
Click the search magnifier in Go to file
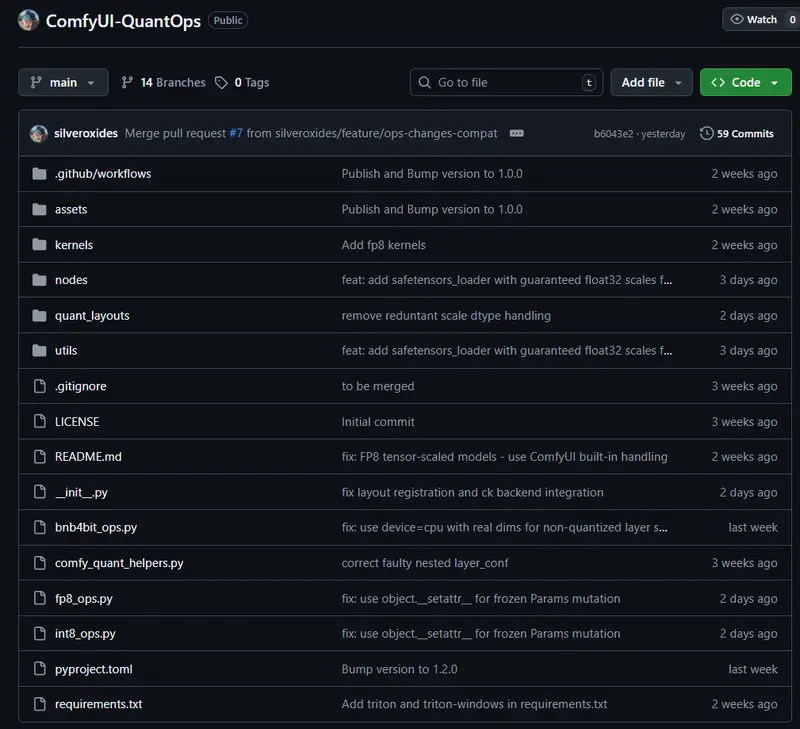click(425, 82)
